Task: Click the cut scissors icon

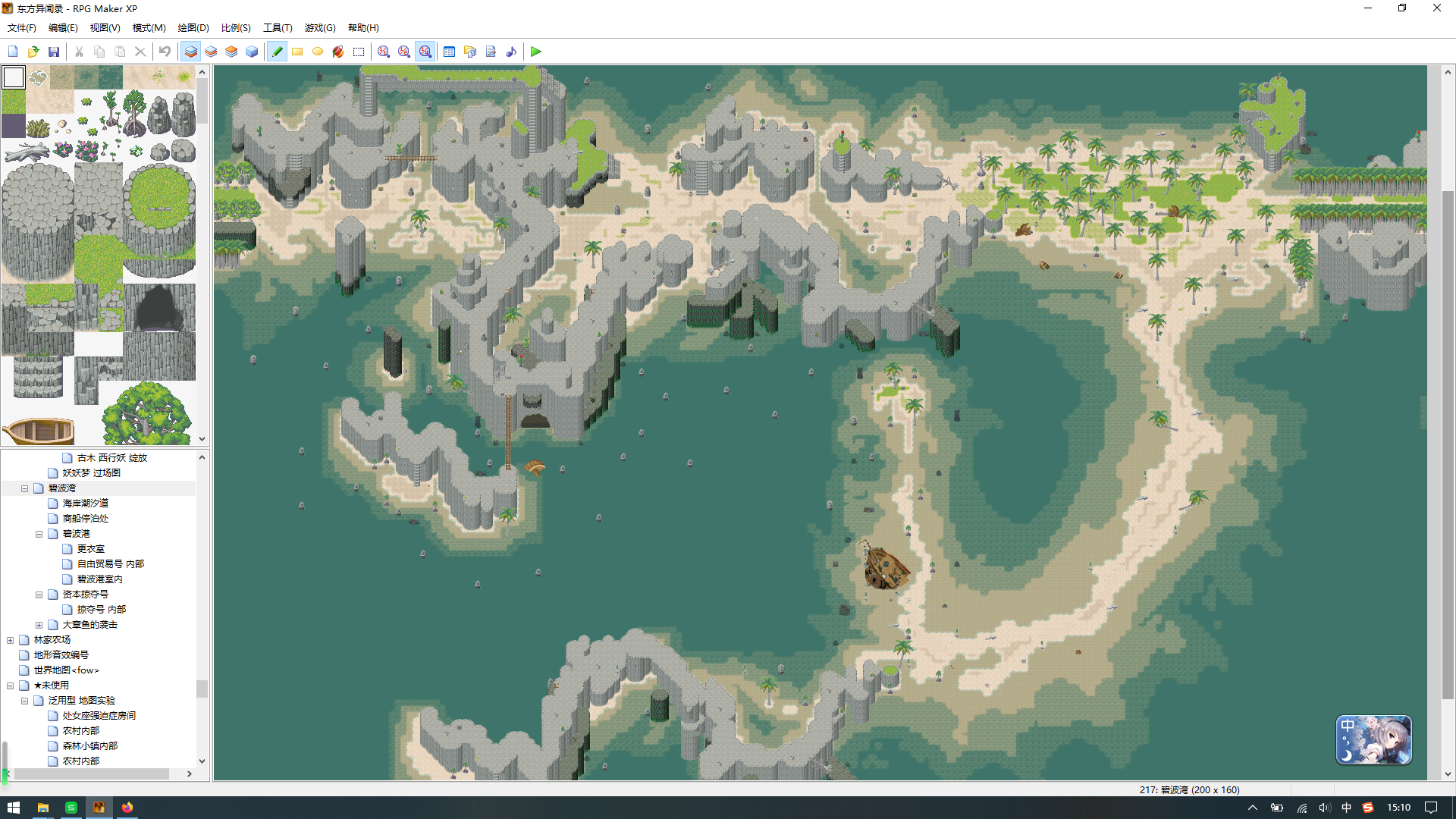Action: (79, 52)
